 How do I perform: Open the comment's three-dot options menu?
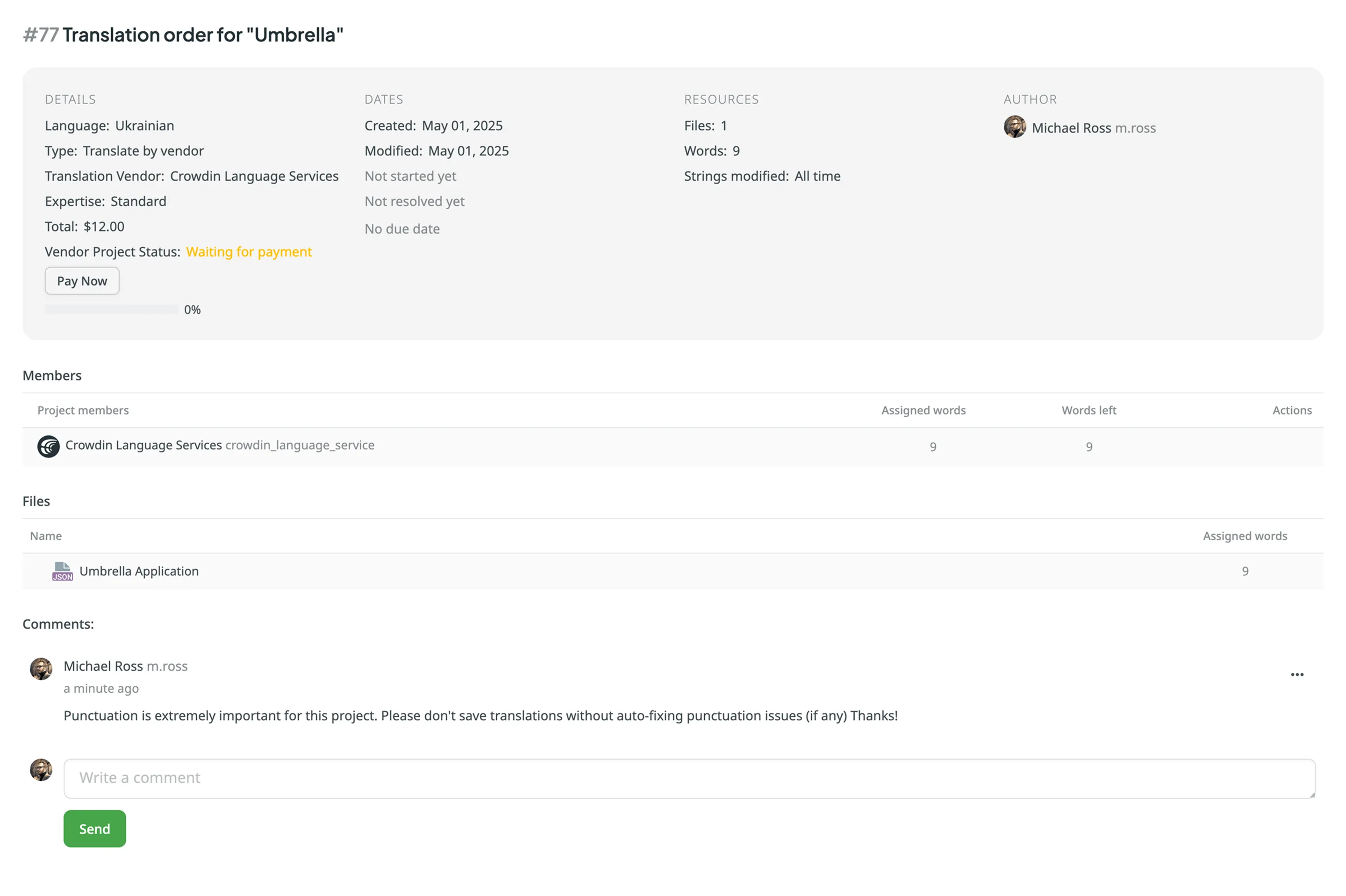pyautogui.click(x=1296, y=674)
